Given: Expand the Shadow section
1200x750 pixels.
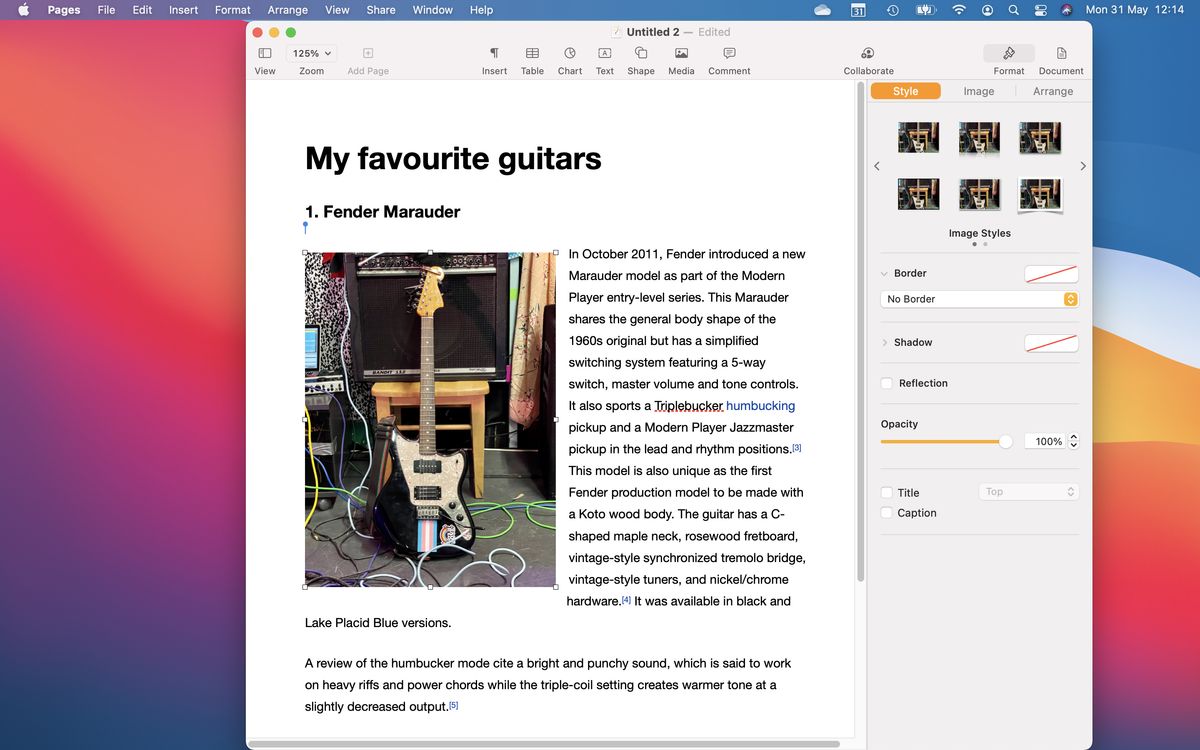Looking at the screenshot, I should point(885,342).
